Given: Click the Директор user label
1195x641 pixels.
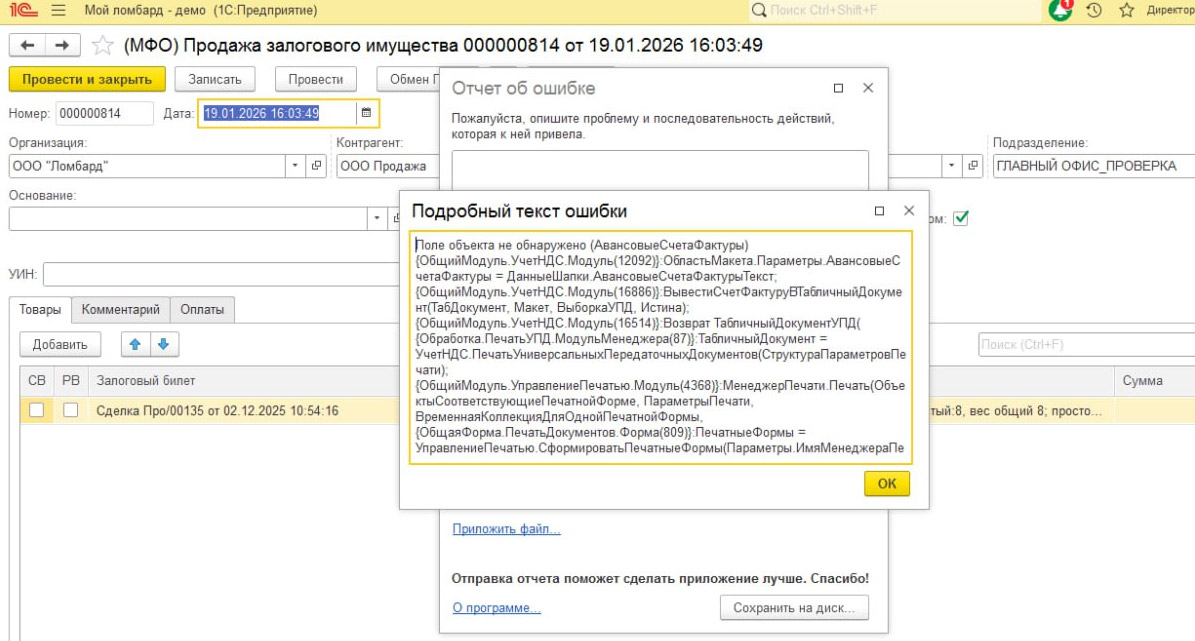Looking at the screenshot, I should 1170,11.
